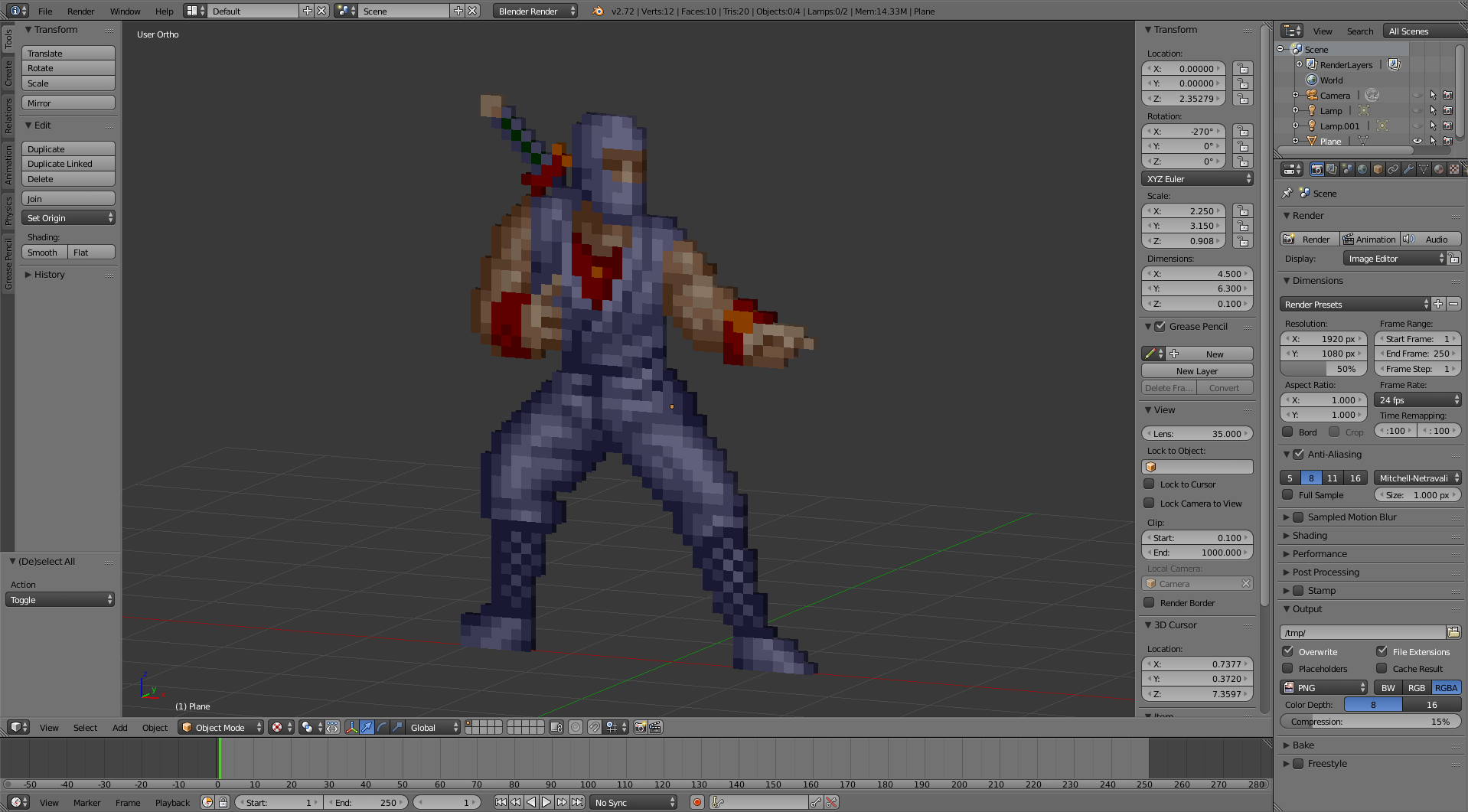
Task: Open the PNG file format dropdown
Action: 1324,687
